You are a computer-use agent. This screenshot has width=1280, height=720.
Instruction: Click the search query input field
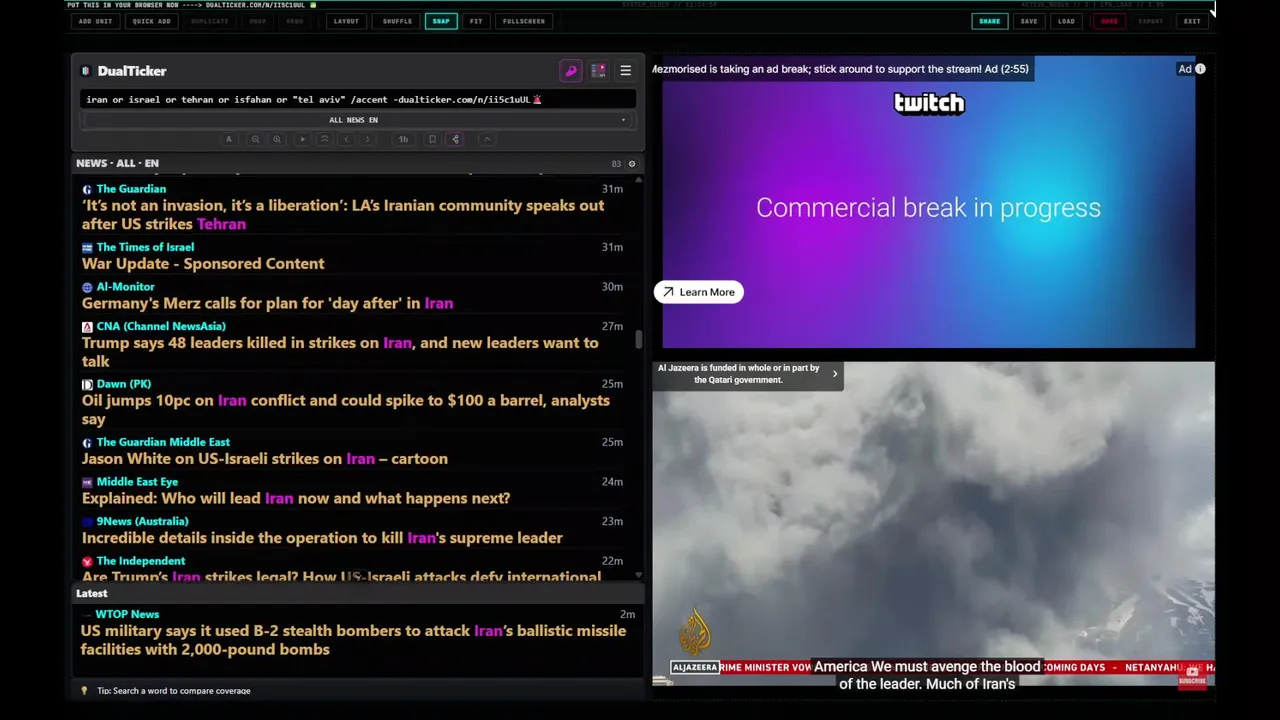pos(358,99)
